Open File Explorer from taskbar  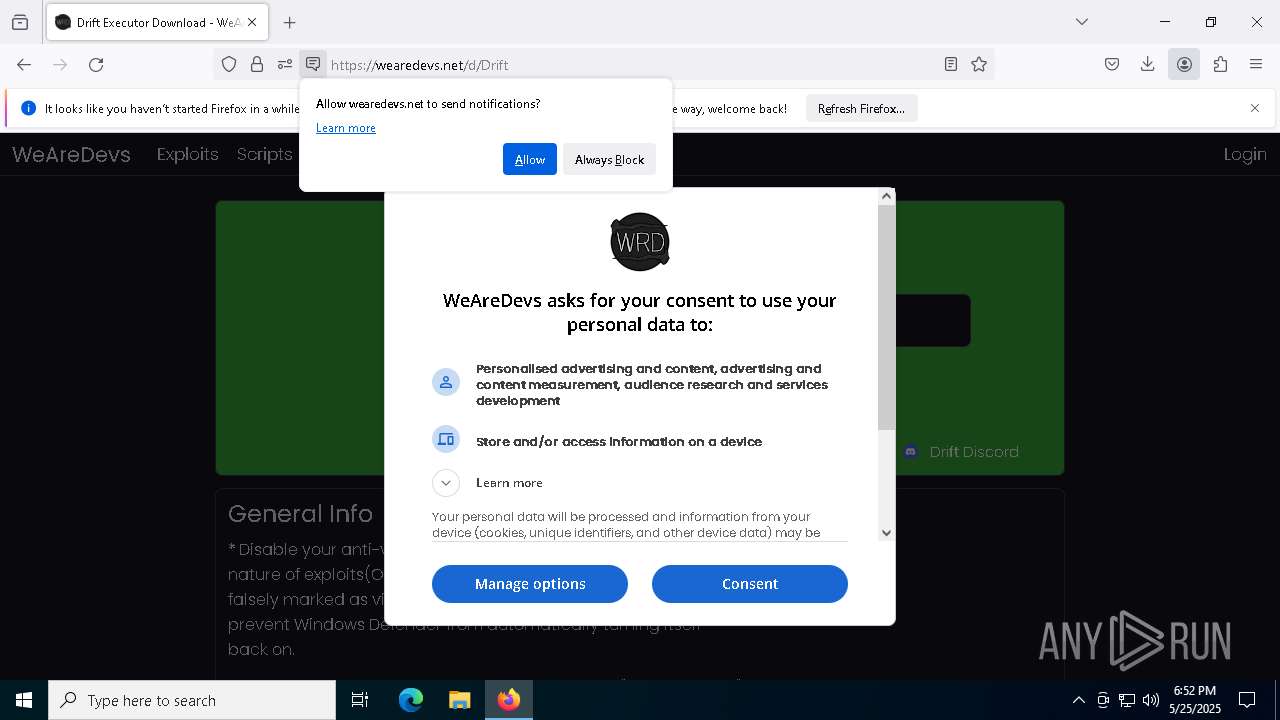click(459, 700)
